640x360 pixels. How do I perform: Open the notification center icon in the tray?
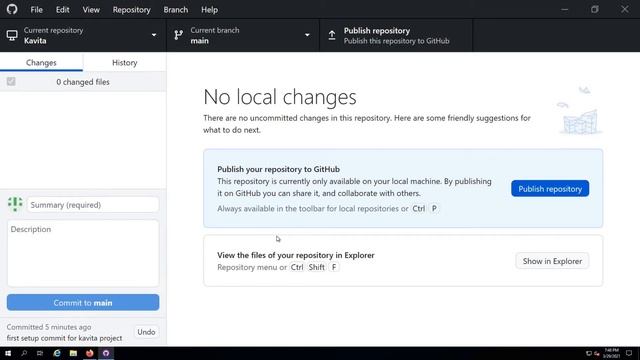tap(629, 353)
